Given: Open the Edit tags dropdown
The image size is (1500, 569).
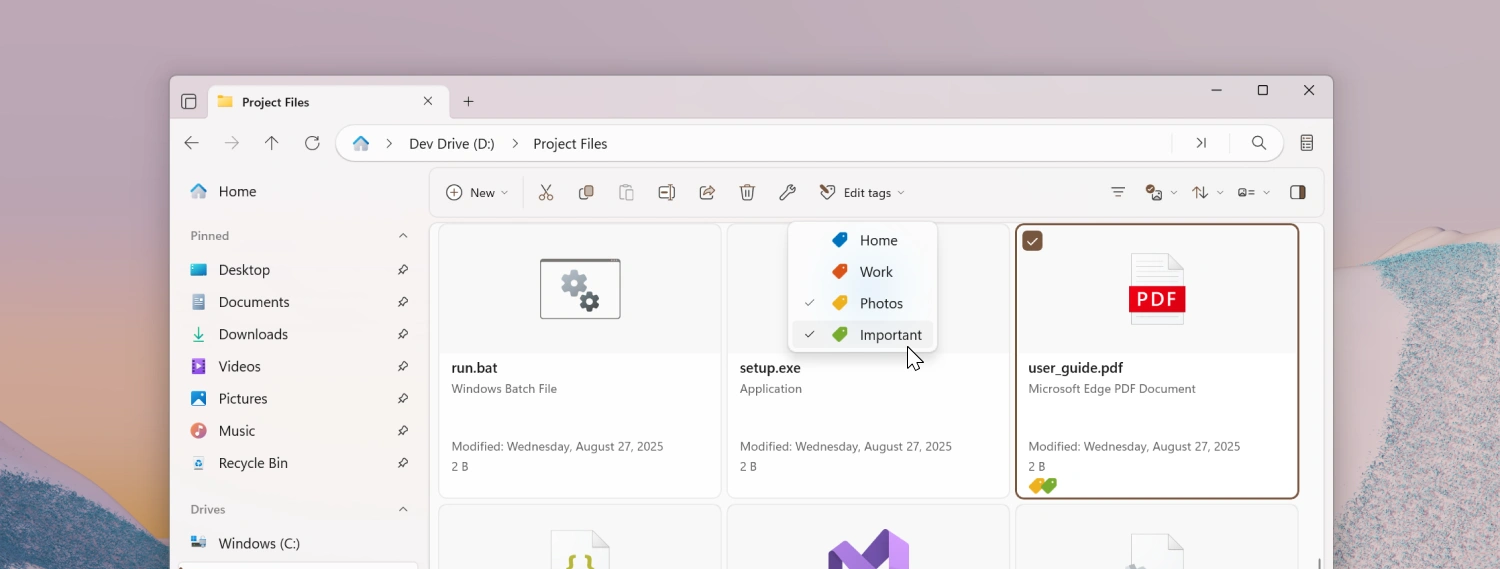Looking at the screenshot, I should pyautogui.click(x=862, y=193).
